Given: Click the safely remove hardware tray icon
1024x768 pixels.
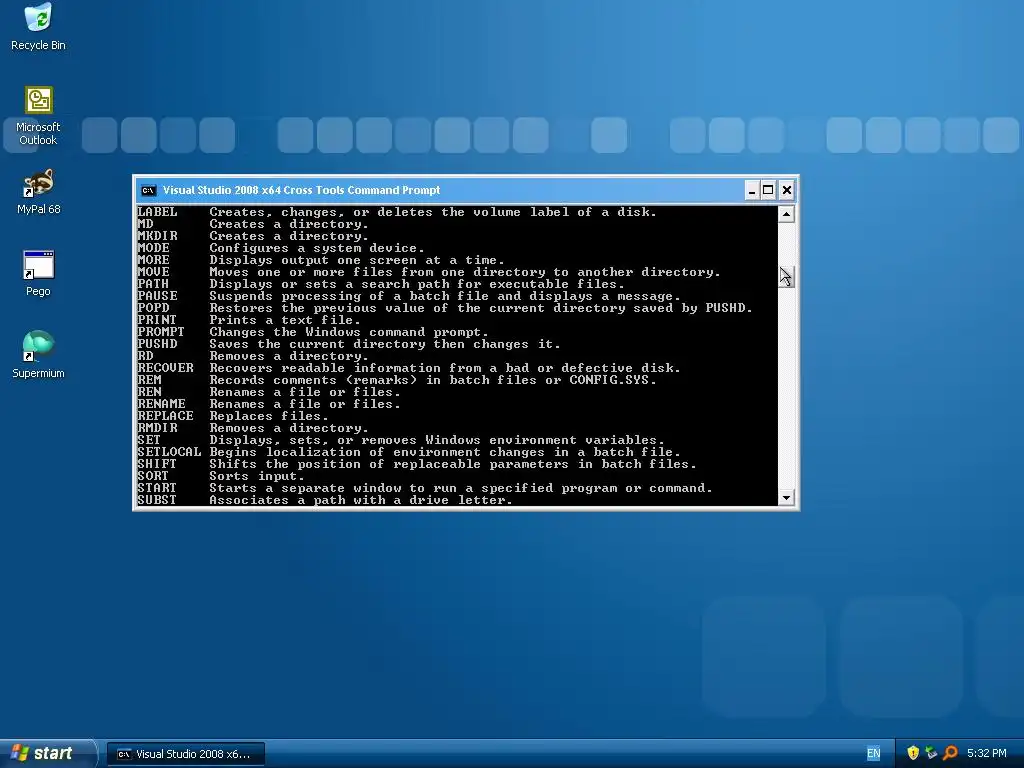Looking at the screenshot, I should 931,753.
